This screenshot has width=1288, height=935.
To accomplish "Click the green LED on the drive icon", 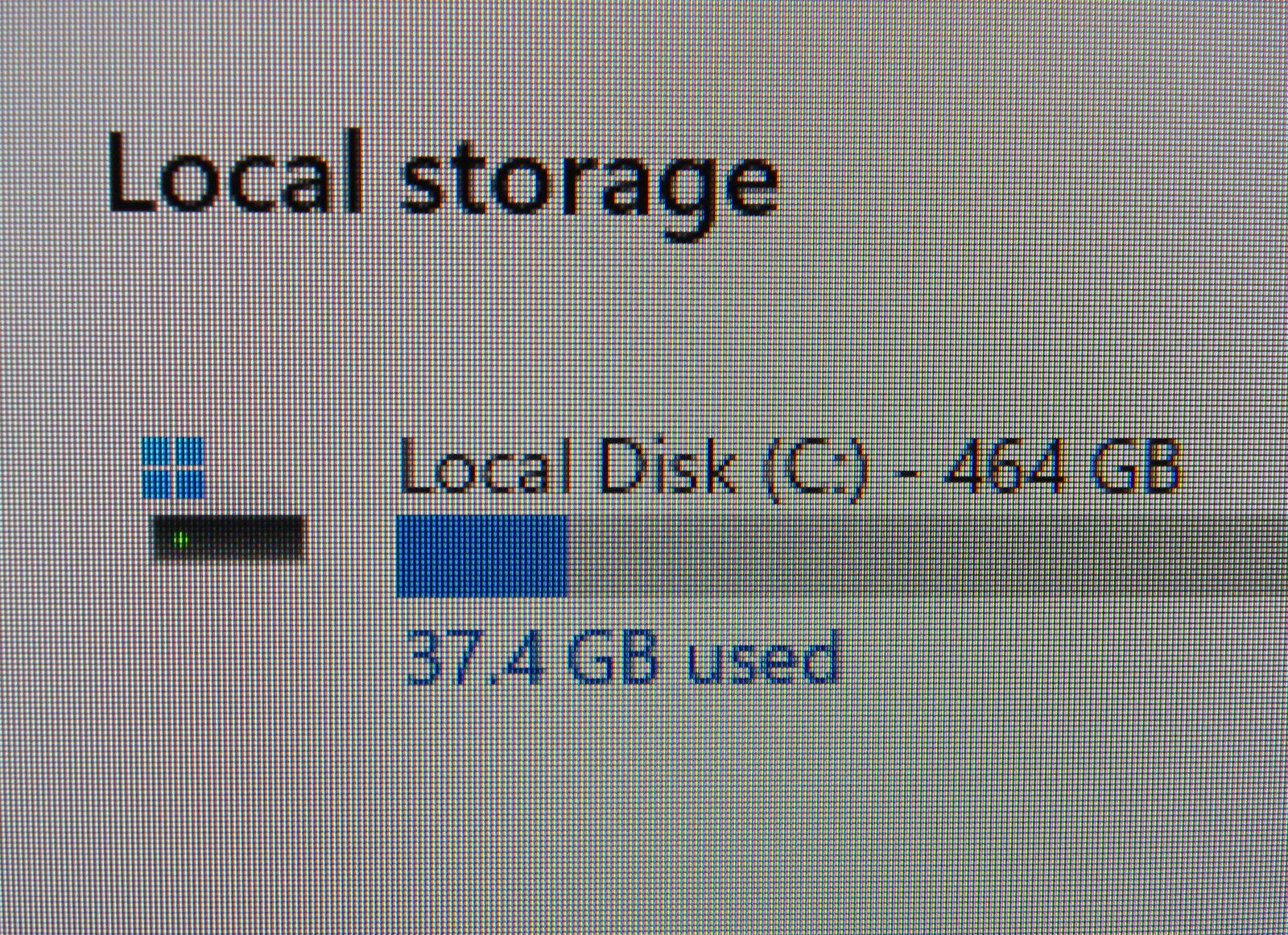I will (x=181, y=540).
